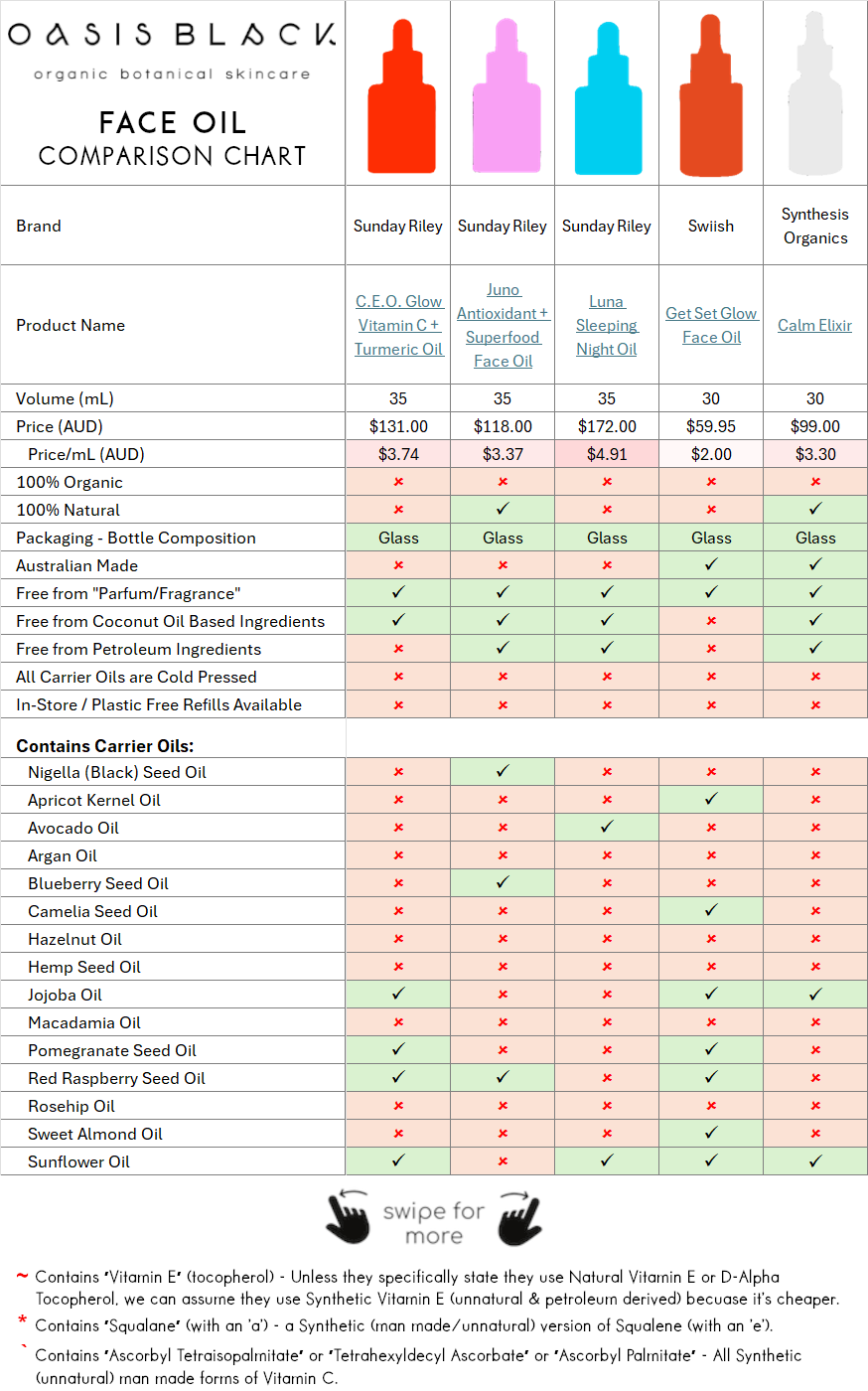Click Swiish cross in Coconut Oil Based Ingredients row
Screen dimensions: 868x1391
(711, 621)
